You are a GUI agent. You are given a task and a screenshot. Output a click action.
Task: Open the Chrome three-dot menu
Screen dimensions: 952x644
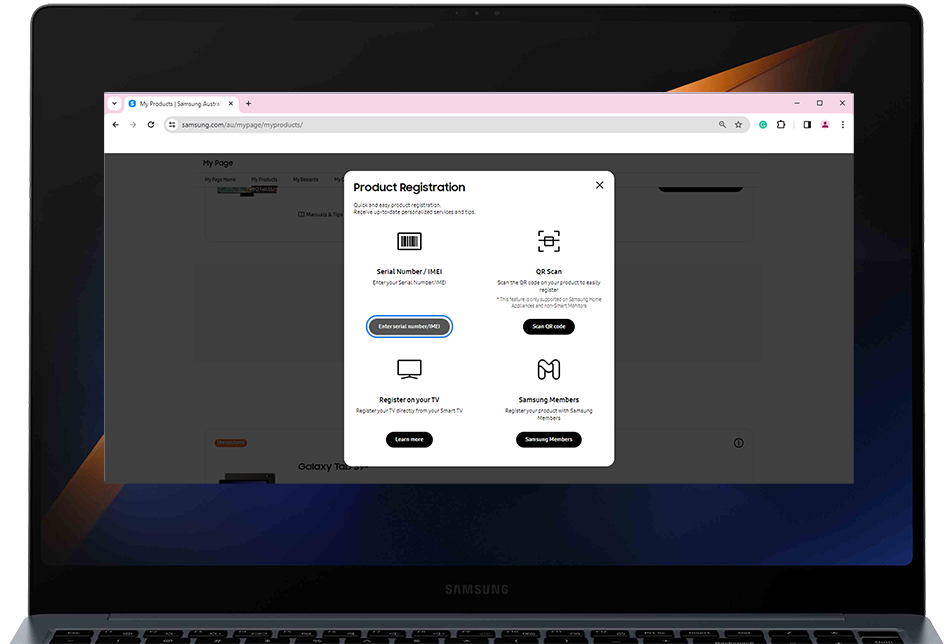point(841,124)
